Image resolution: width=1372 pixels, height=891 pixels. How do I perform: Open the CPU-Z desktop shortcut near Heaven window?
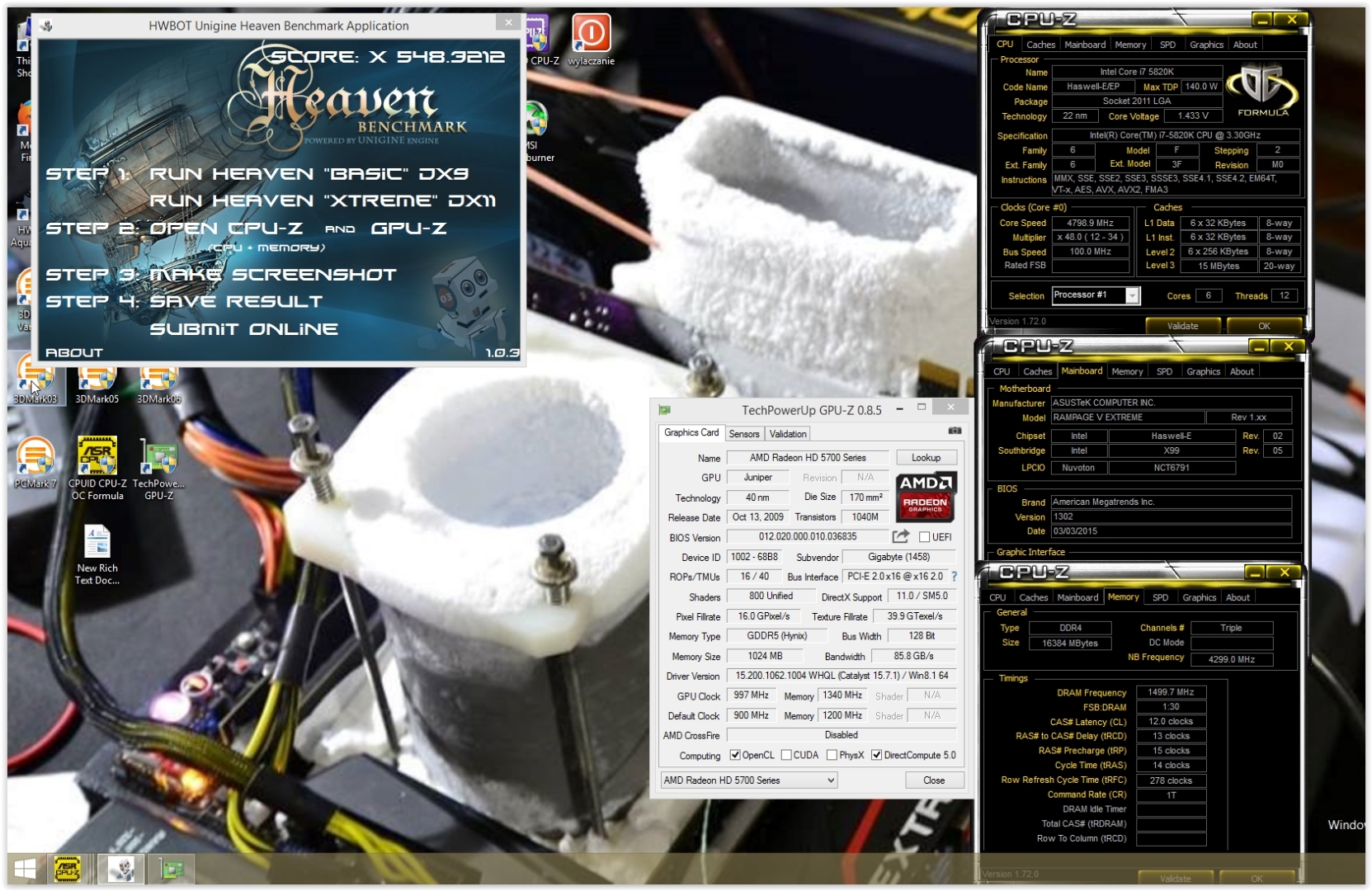click(542, 40)
